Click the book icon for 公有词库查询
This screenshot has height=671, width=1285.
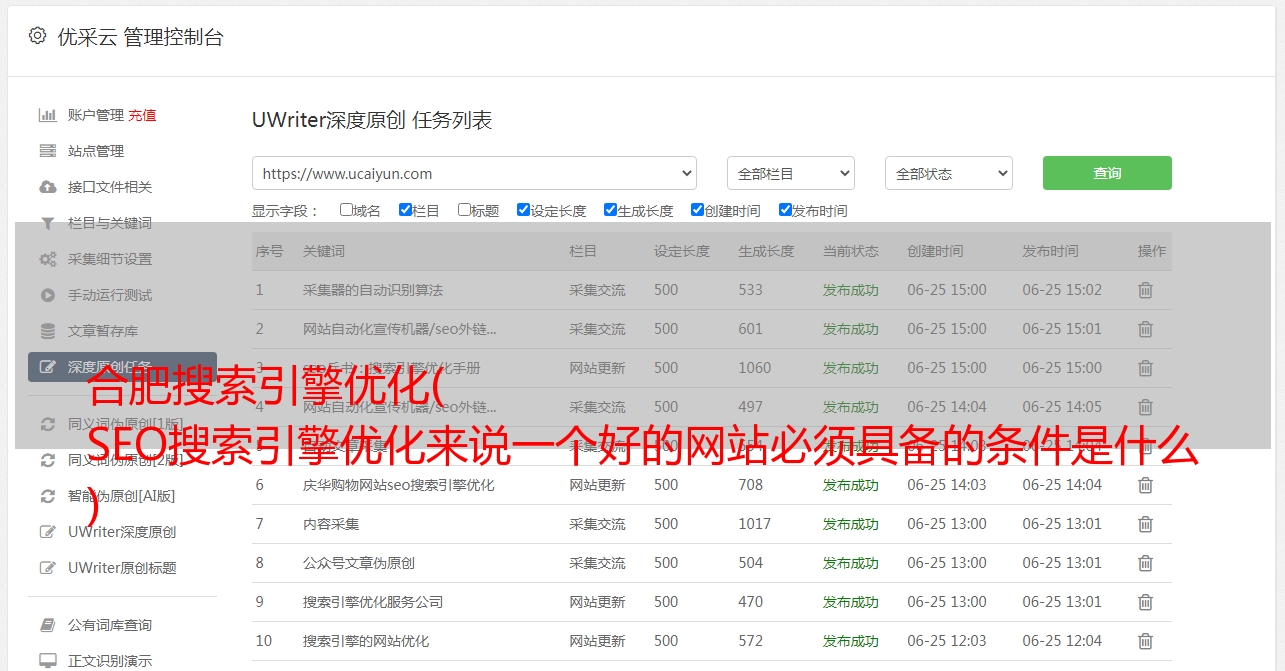coord(47,625)
